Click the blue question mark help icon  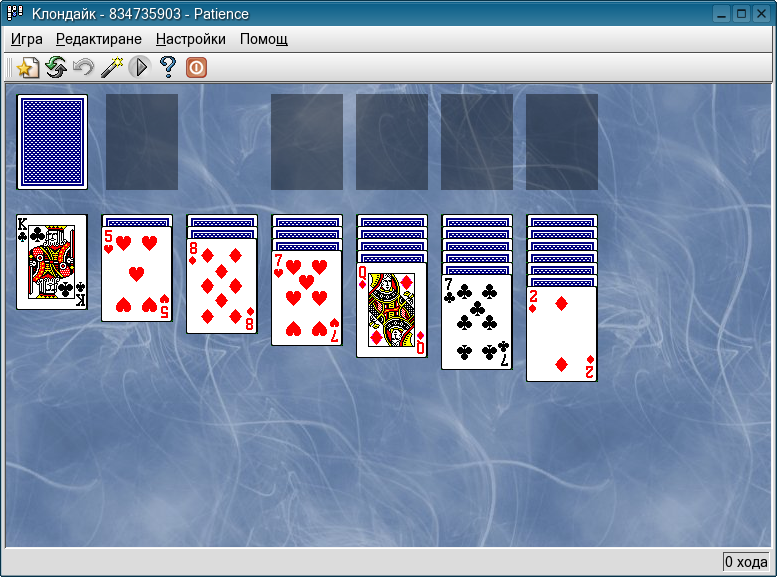point(168,68)
